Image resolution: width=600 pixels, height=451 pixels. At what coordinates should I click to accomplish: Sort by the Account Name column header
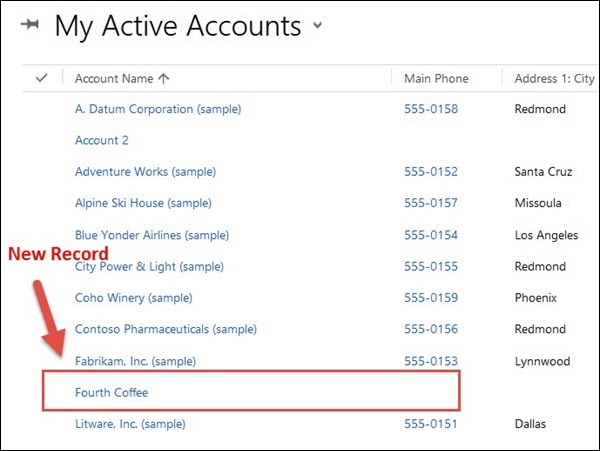click(x=114, y=78)
